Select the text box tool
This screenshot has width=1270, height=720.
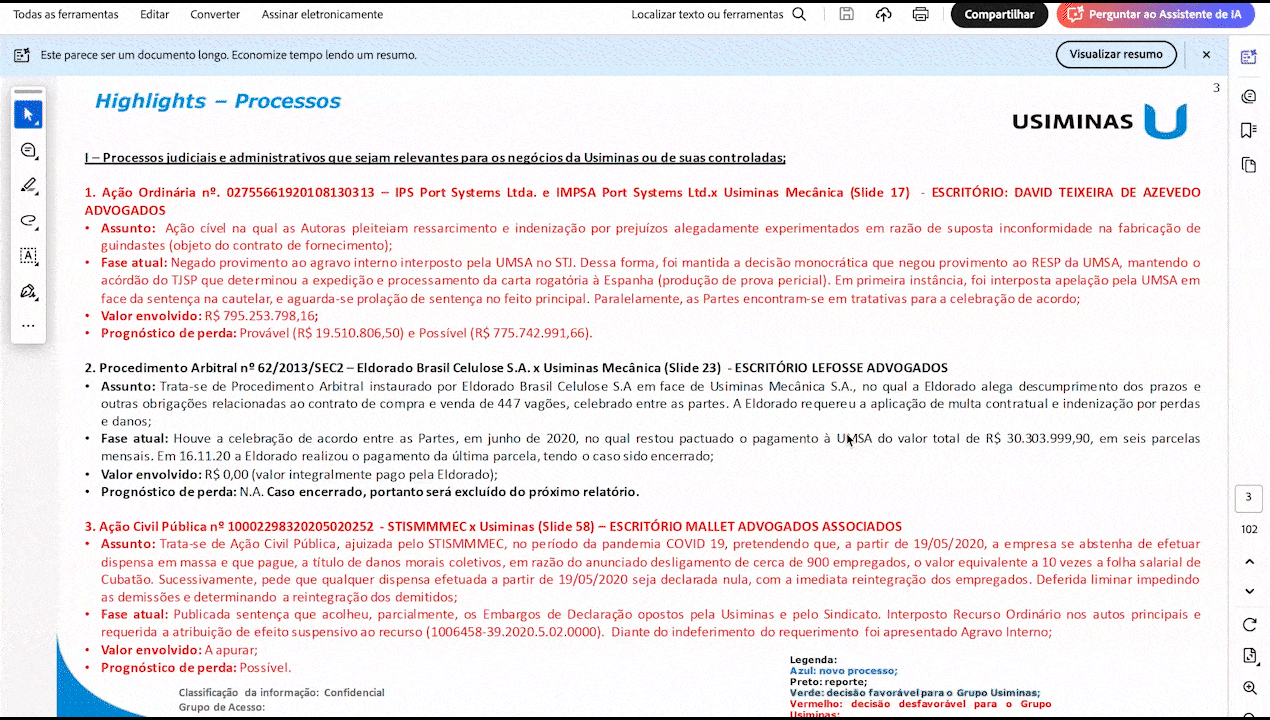(28, 256)
